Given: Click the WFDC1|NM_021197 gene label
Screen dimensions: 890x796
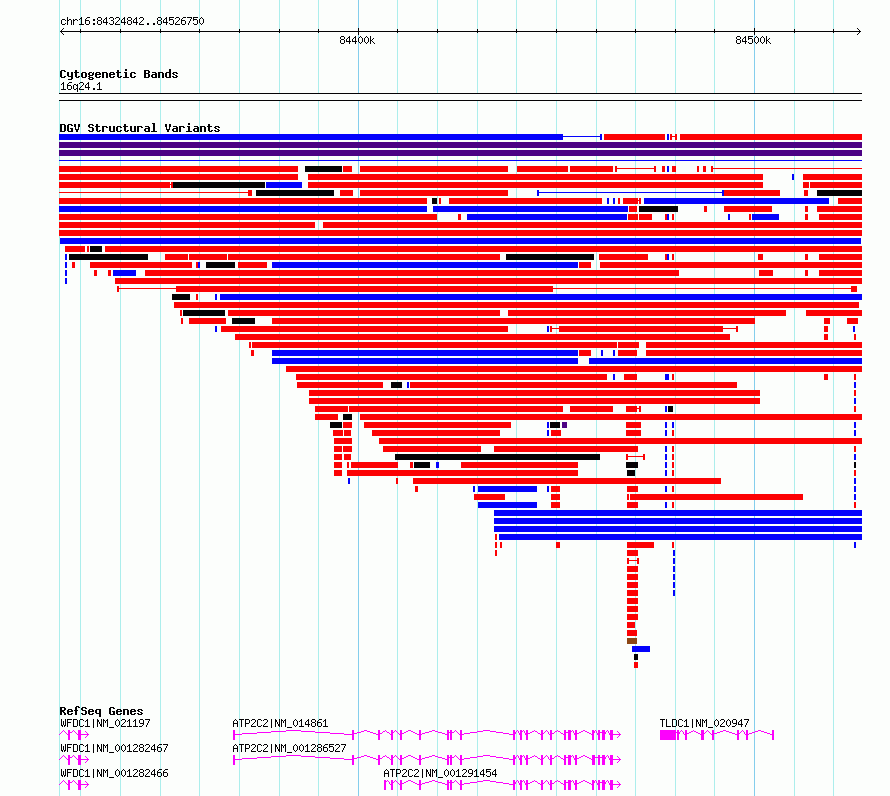Looking at the screenshot, I should point(105,723).
